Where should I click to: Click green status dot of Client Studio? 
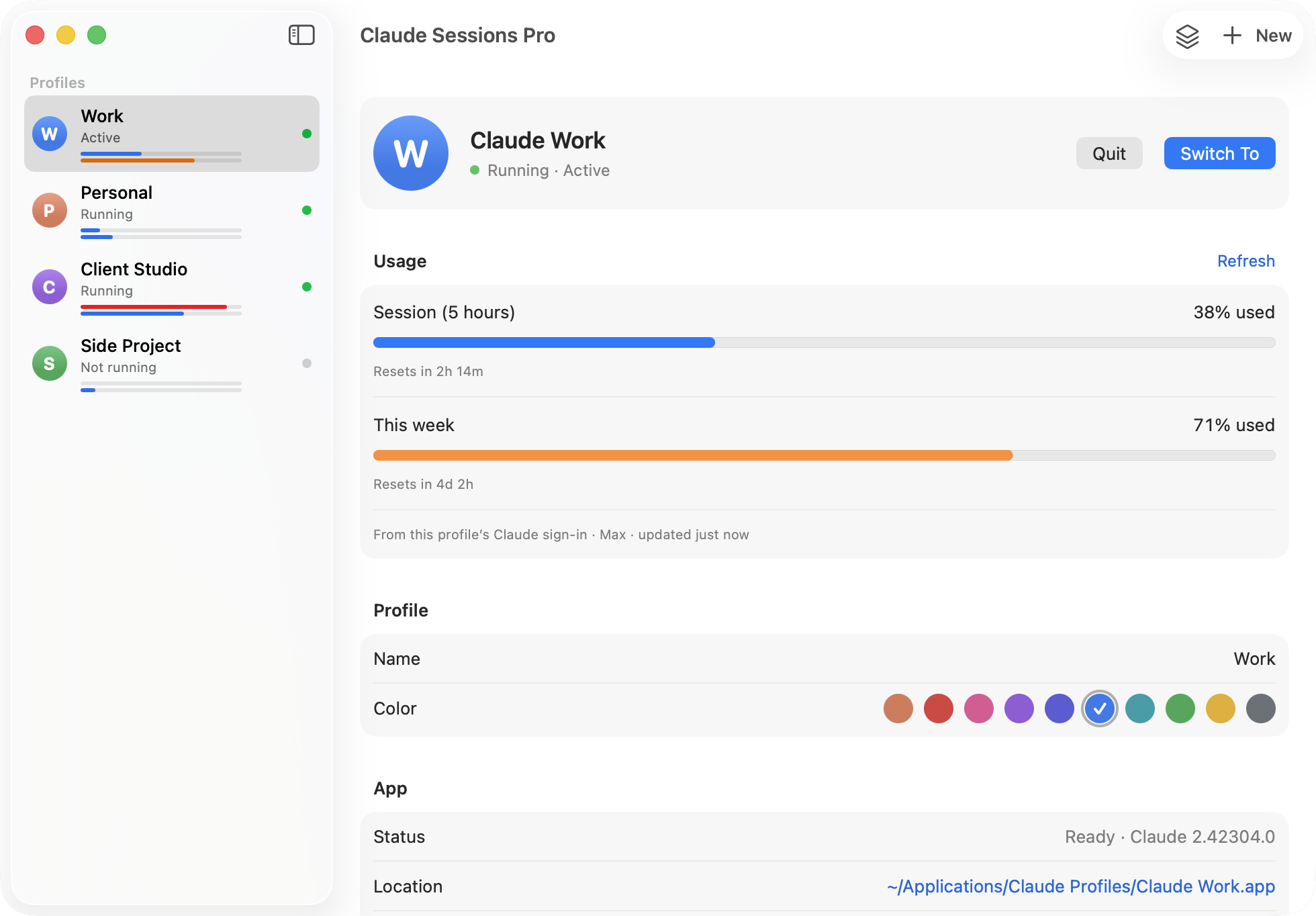(x=307, y=287)
